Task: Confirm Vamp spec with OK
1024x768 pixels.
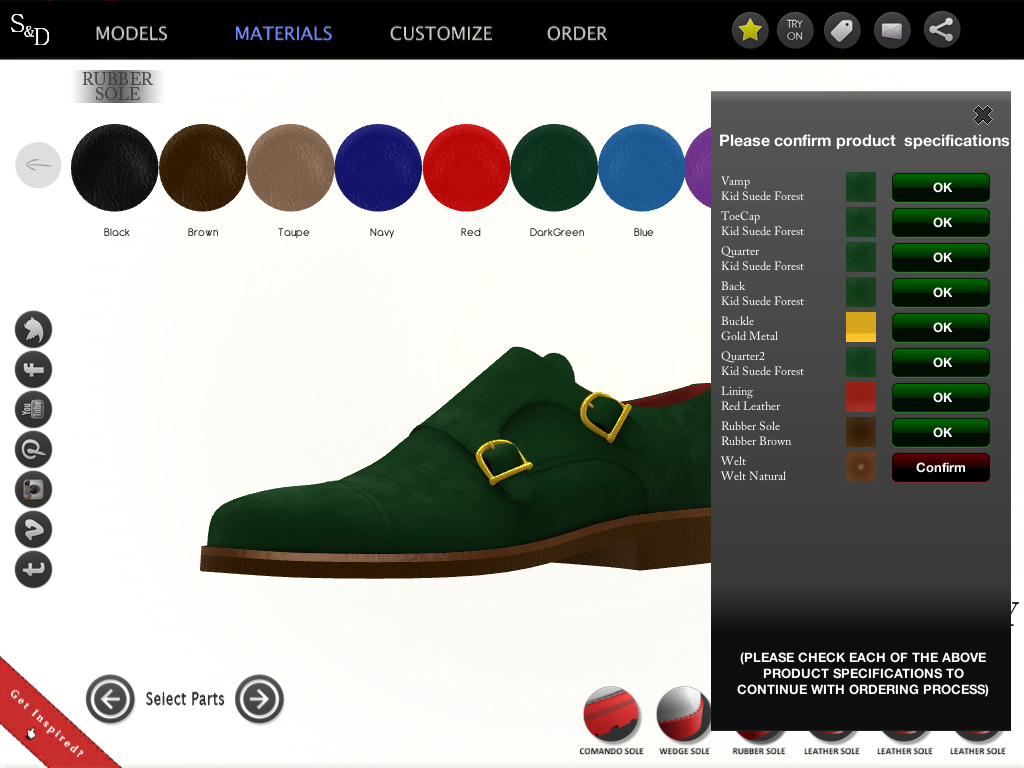Action: [x=941, y=187]
